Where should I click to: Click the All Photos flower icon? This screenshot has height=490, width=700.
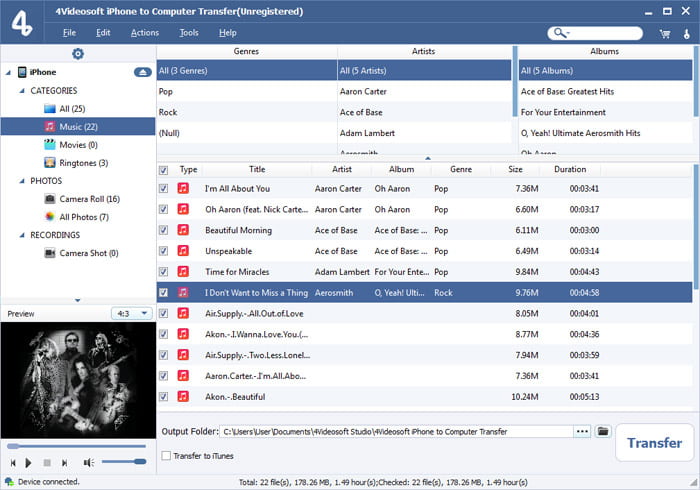click(50, 217)
